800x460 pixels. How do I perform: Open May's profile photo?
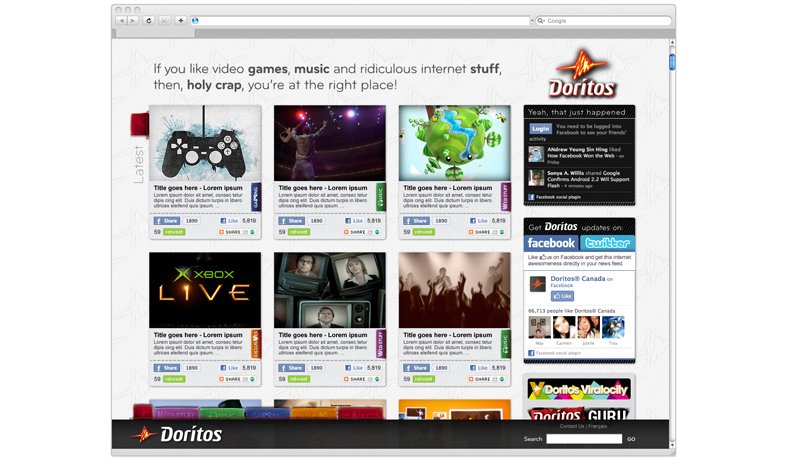(539, 327)
